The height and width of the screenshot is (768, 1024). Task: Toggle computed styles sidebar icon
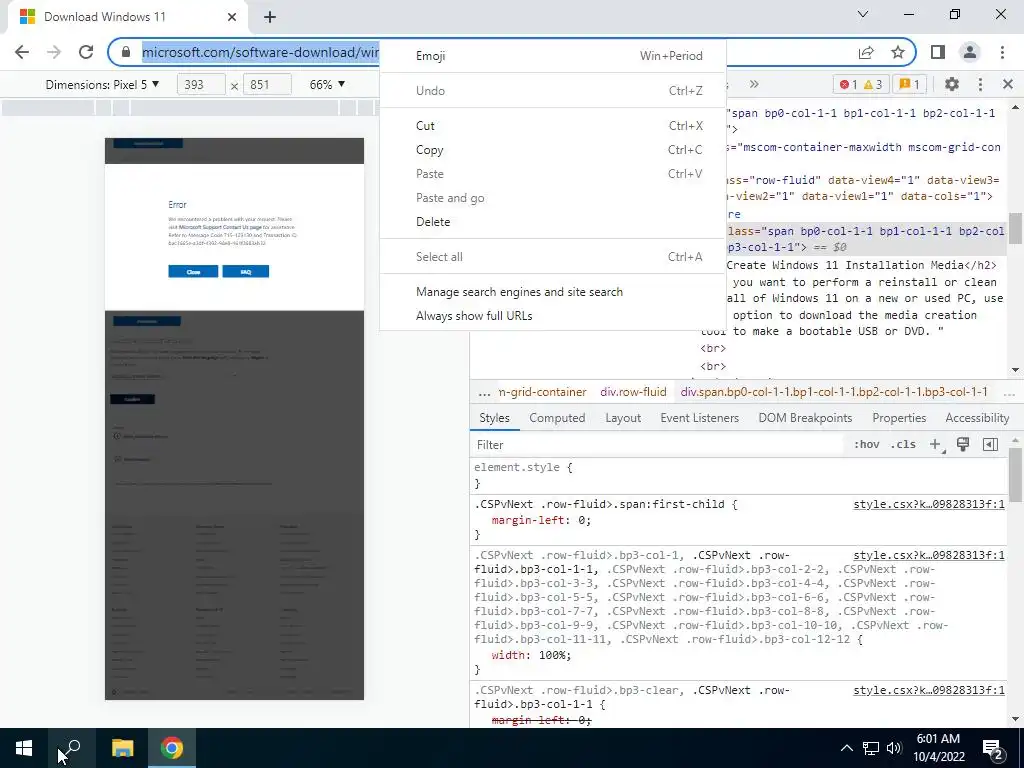[x=990, y=445]
